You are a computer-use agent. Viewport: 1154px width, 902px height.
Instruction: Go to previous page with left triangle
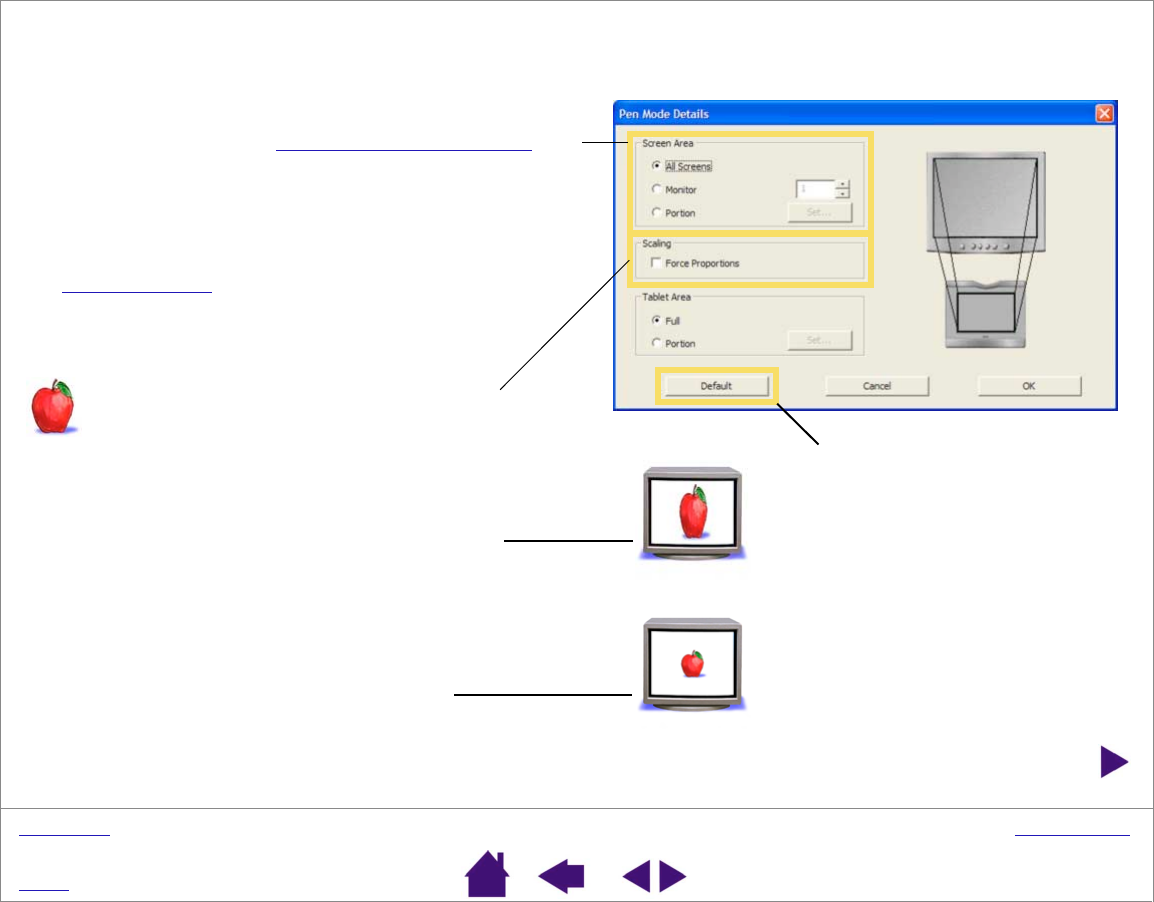pos(637,876)
